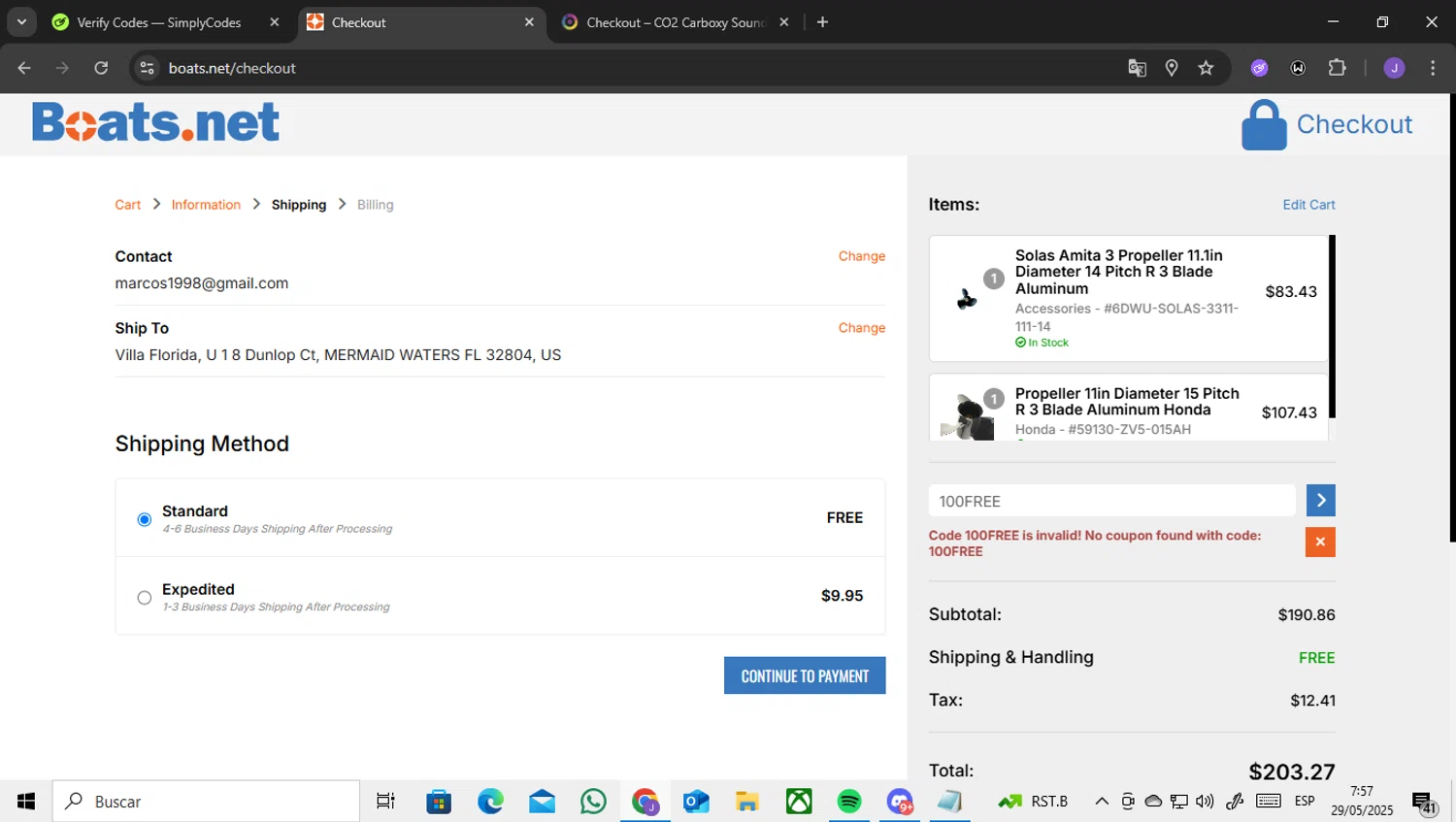Launch Microsoft Store from the taskbar
This screenshot has width=1456, height=822.
[439, 802]
